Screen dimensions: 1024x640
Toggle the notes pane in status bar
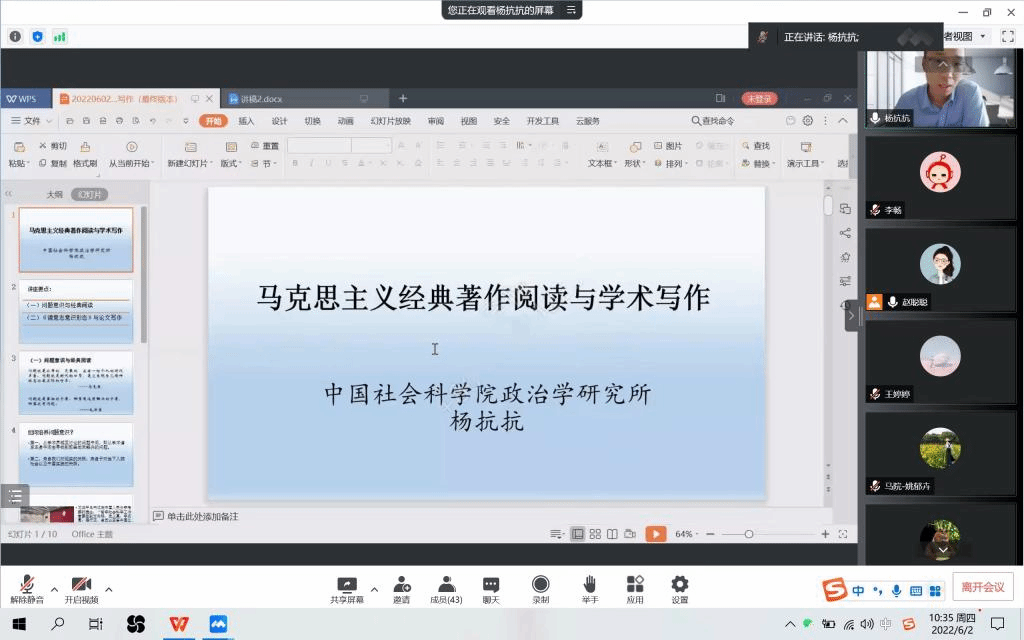(x=558, y=534)
